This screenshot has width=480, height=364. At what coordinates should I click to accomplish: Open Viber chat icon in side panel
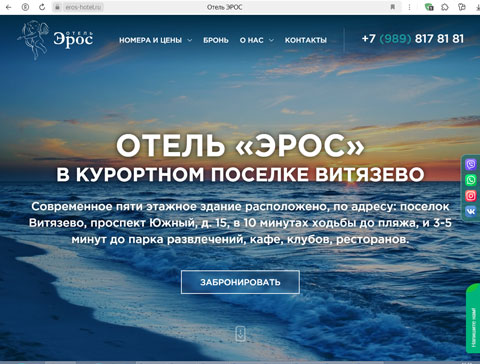[471, 164]
